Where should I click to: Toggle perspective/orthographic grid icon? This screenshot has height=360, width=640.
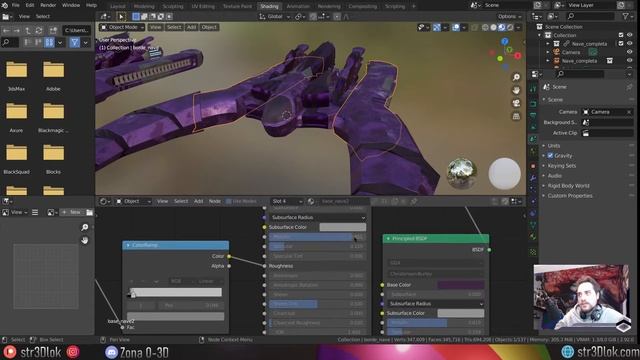[516, 116]
